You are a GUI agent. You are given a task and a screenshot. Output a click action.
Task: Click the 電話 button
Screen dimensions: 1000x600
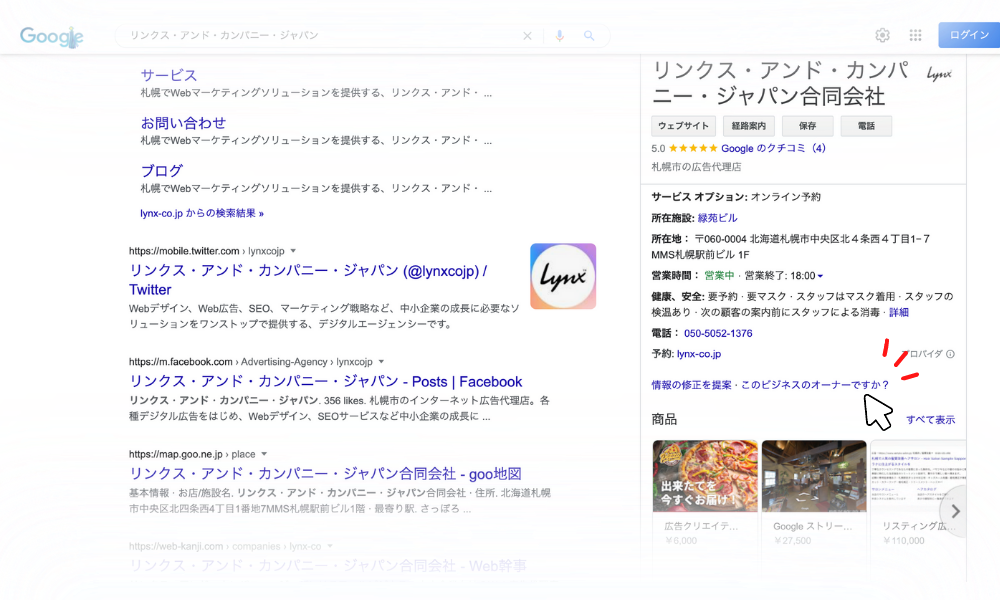pyautogui.click(x=866, y=126)
